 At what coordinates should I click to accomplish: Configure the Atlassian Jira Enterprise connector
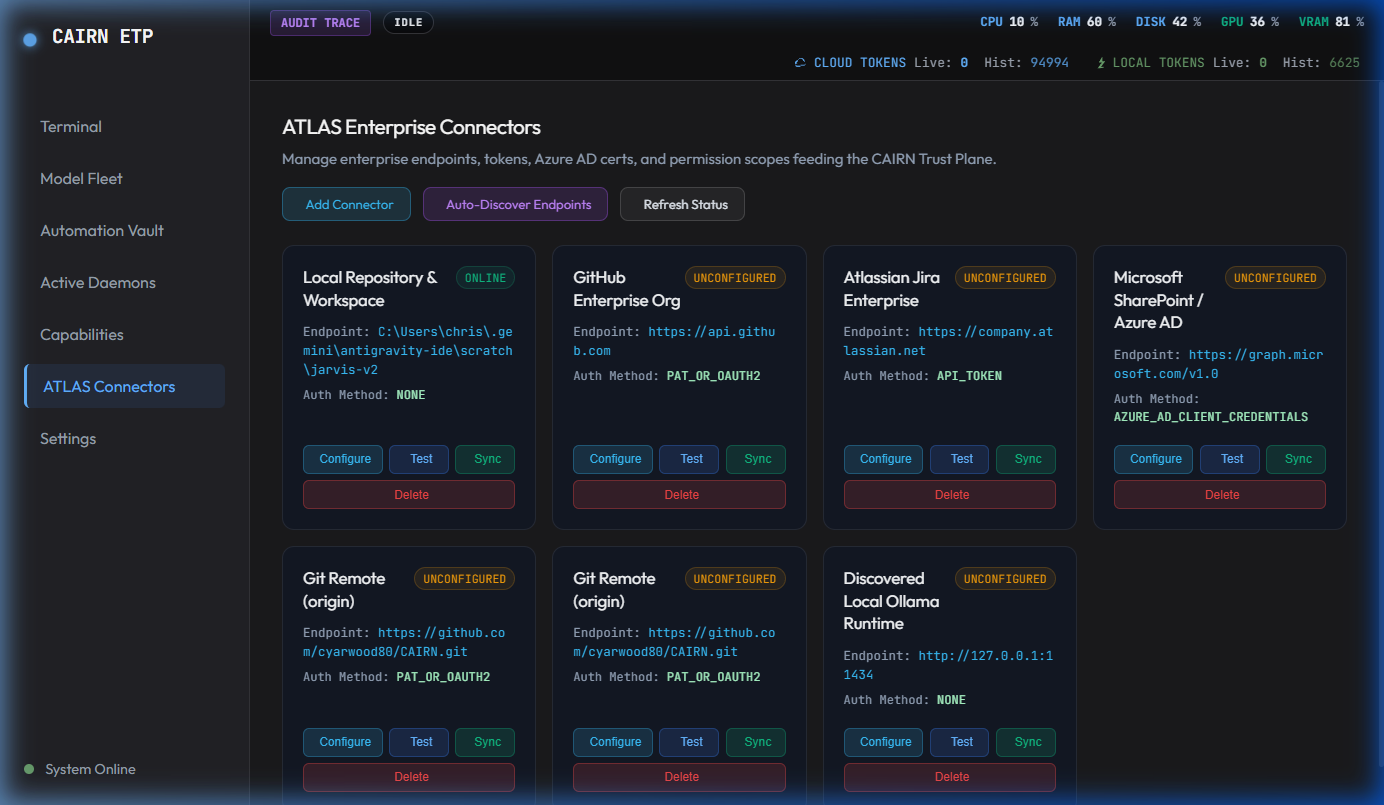tap(885, 459)
